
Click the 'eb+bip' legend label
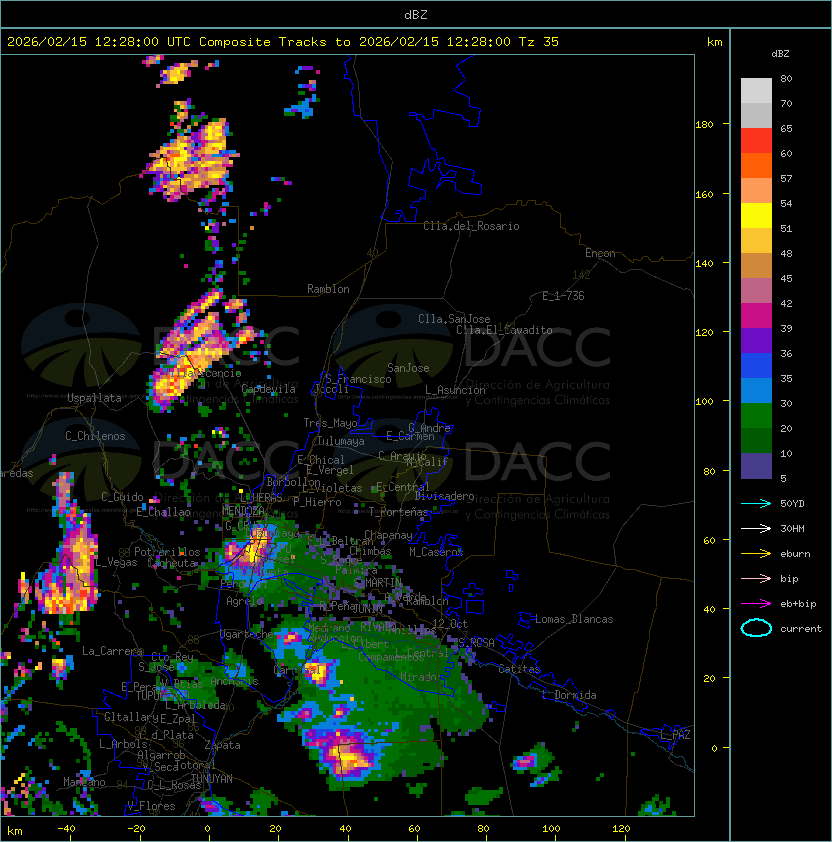tap(798, 604)
